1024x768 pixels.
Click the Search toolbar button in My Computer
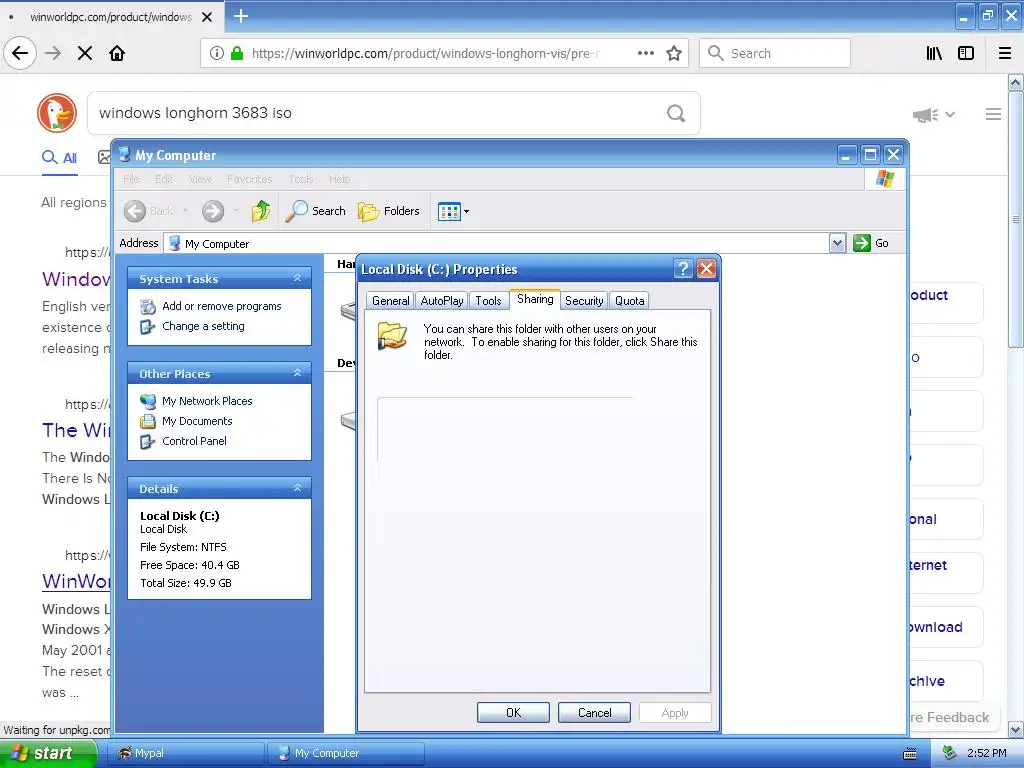point(315,211)
